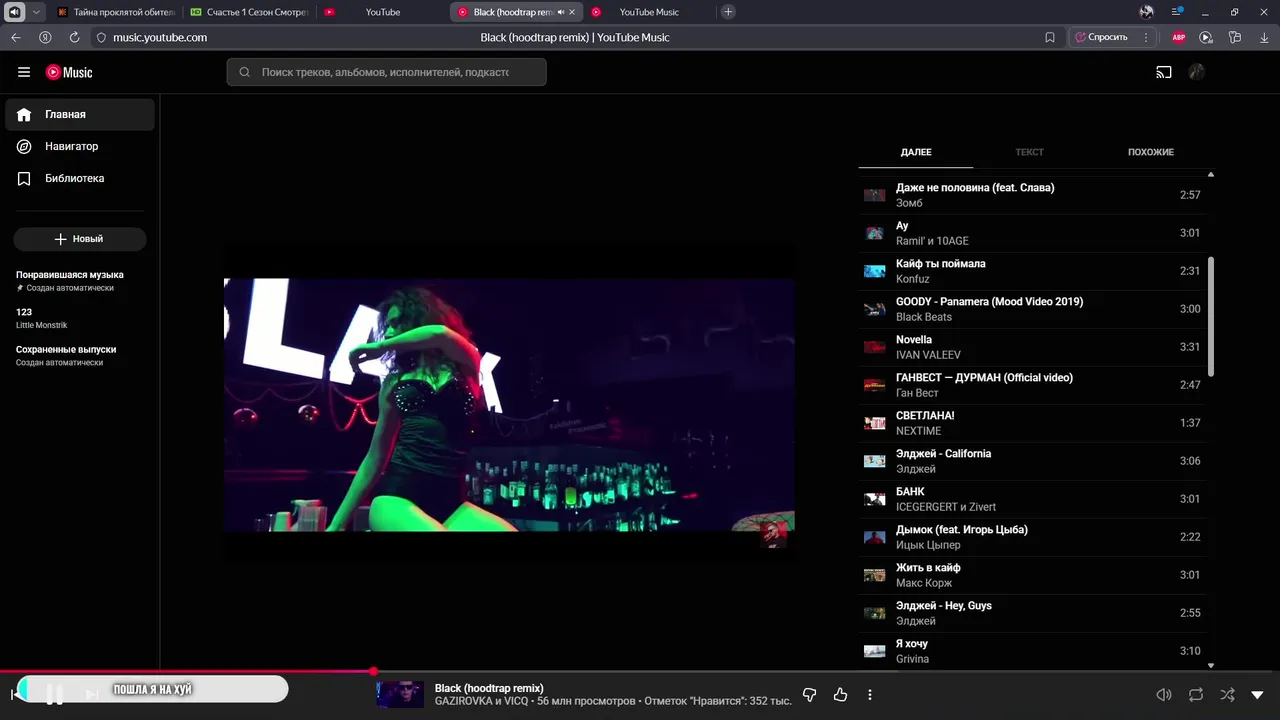Seek using the red progress bar handle
Screen dimensions: 1280x720
click(373, 671)
